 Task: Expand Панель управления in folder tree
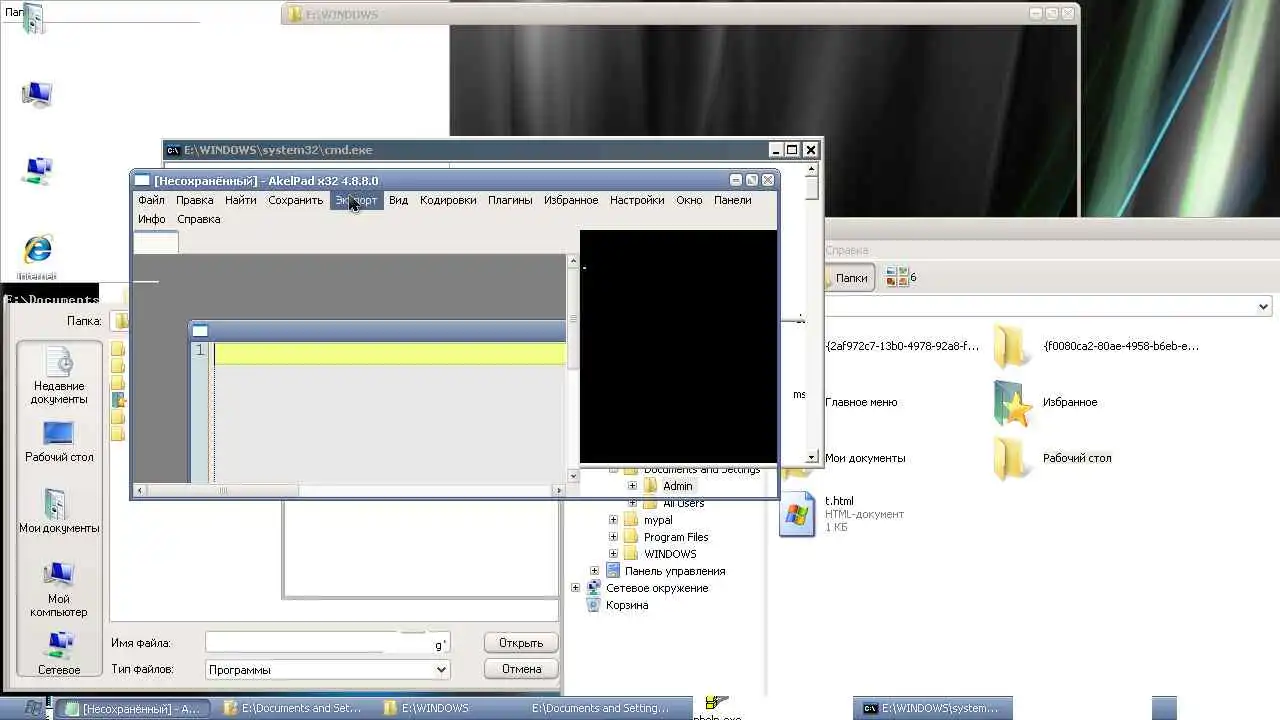click(594, 571)
